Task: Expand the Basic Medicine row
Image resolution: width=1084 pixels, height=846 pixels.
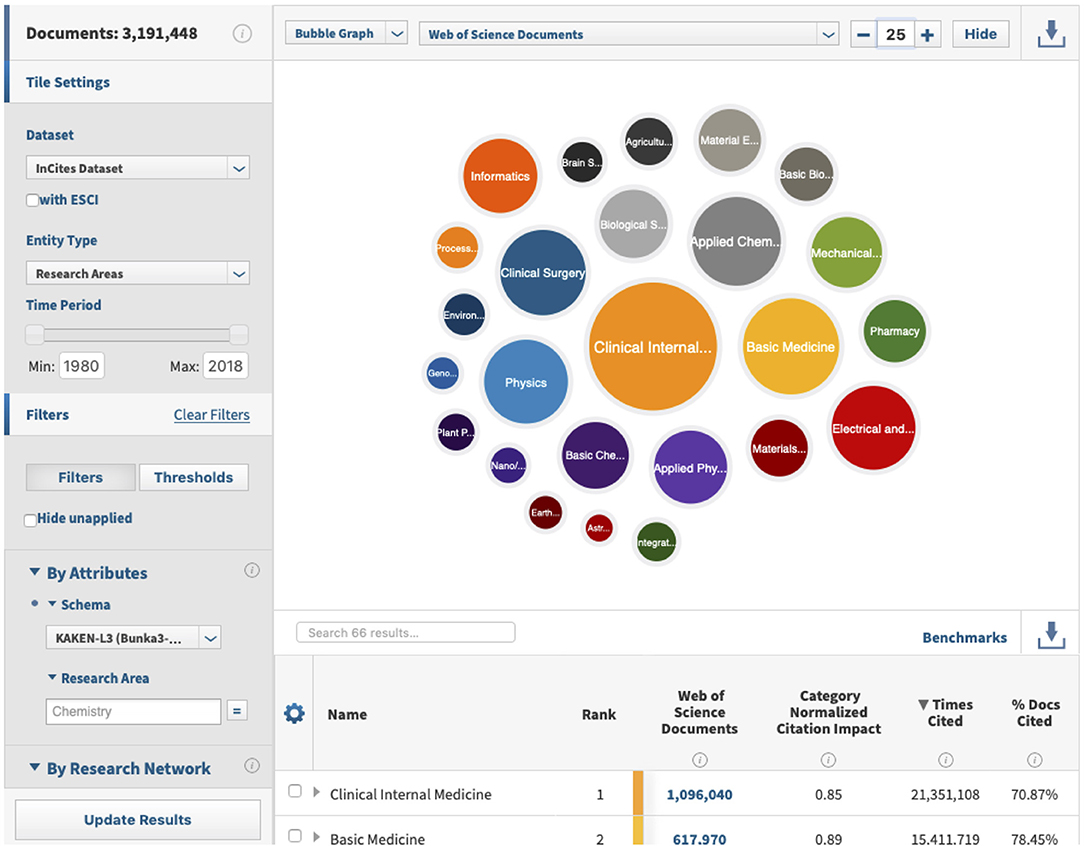Action: 317,837
